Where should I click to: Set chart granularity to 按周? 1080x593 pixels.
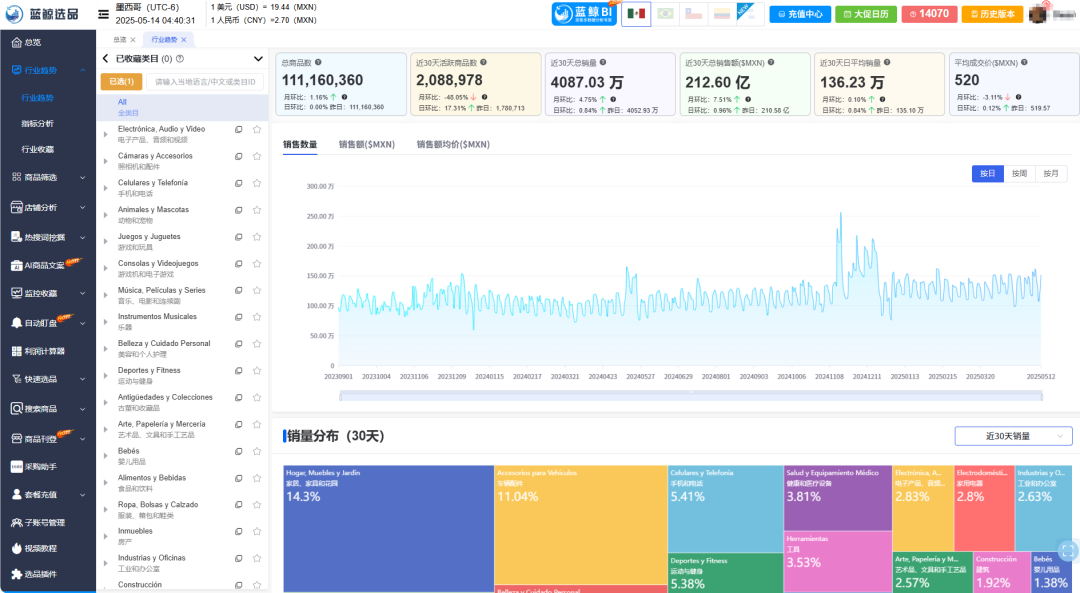coord(1019,174)
